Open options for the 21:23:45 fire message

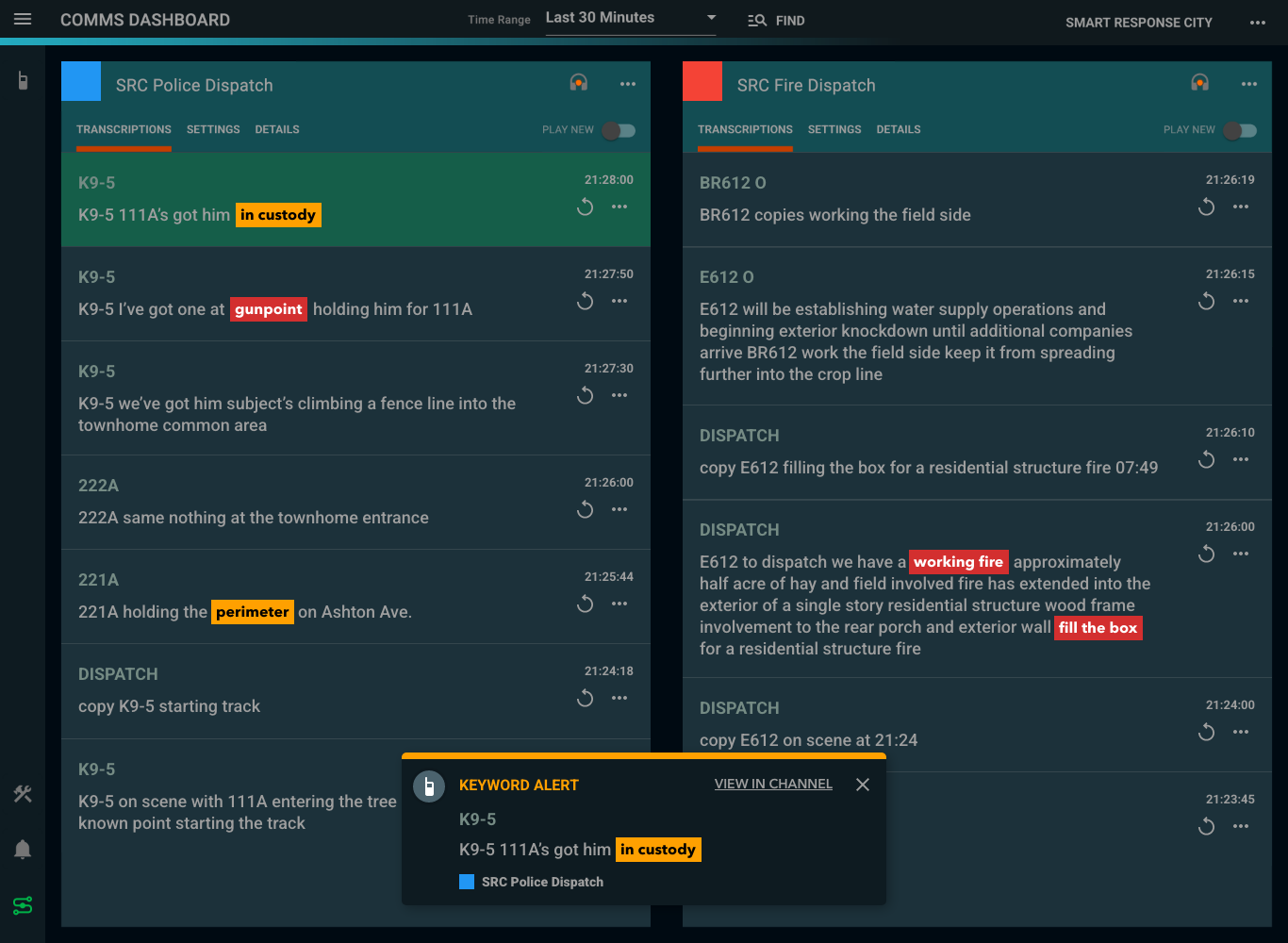click(1241, 826)
